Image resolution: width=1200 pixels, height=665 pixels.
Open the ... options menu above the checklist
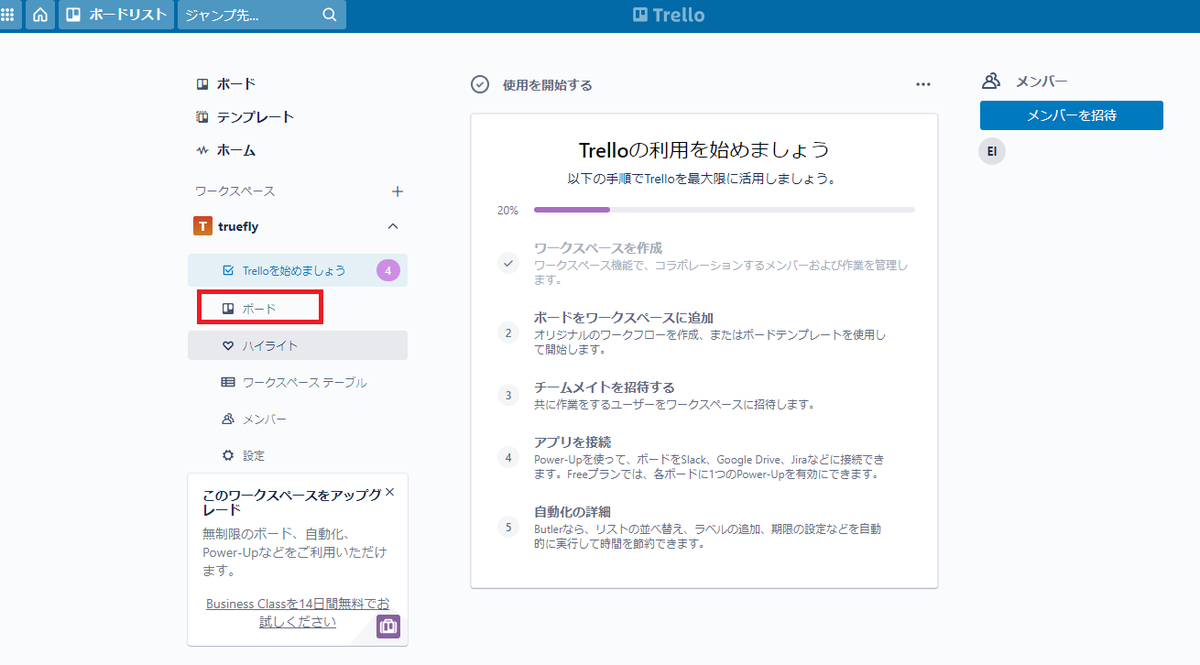pos(923,85)
